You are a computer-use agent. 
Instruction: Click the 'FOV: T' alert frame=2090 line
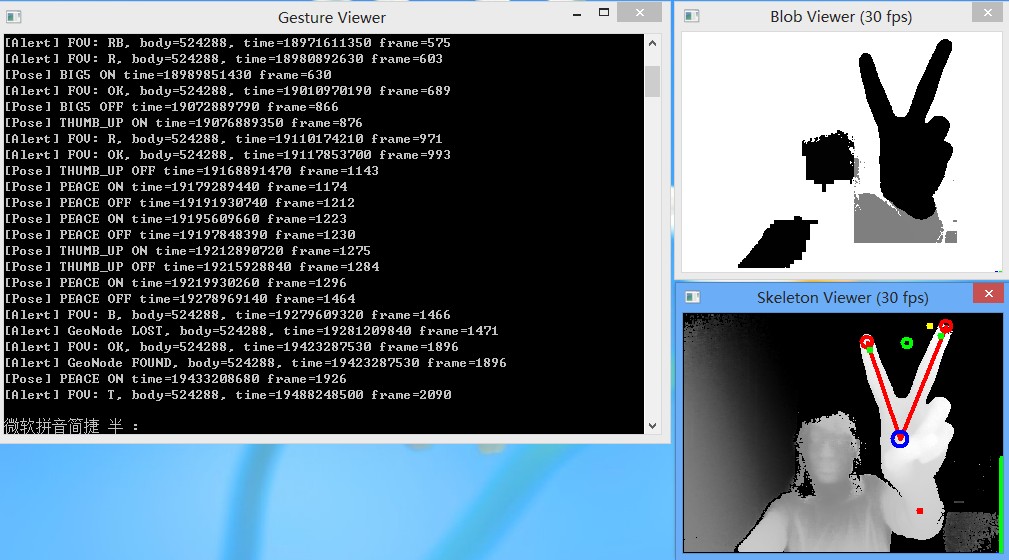pos(228,395)
